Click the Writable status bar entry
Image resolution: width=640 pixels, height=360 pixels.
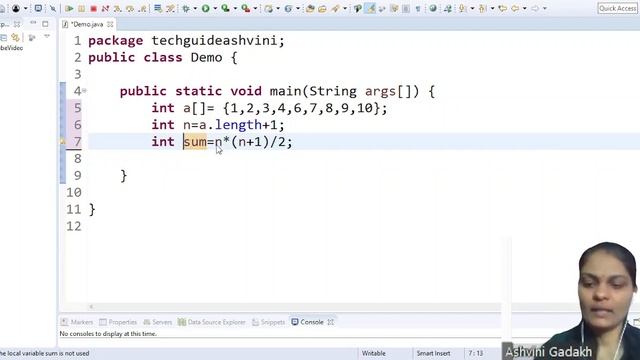point(373,353)
